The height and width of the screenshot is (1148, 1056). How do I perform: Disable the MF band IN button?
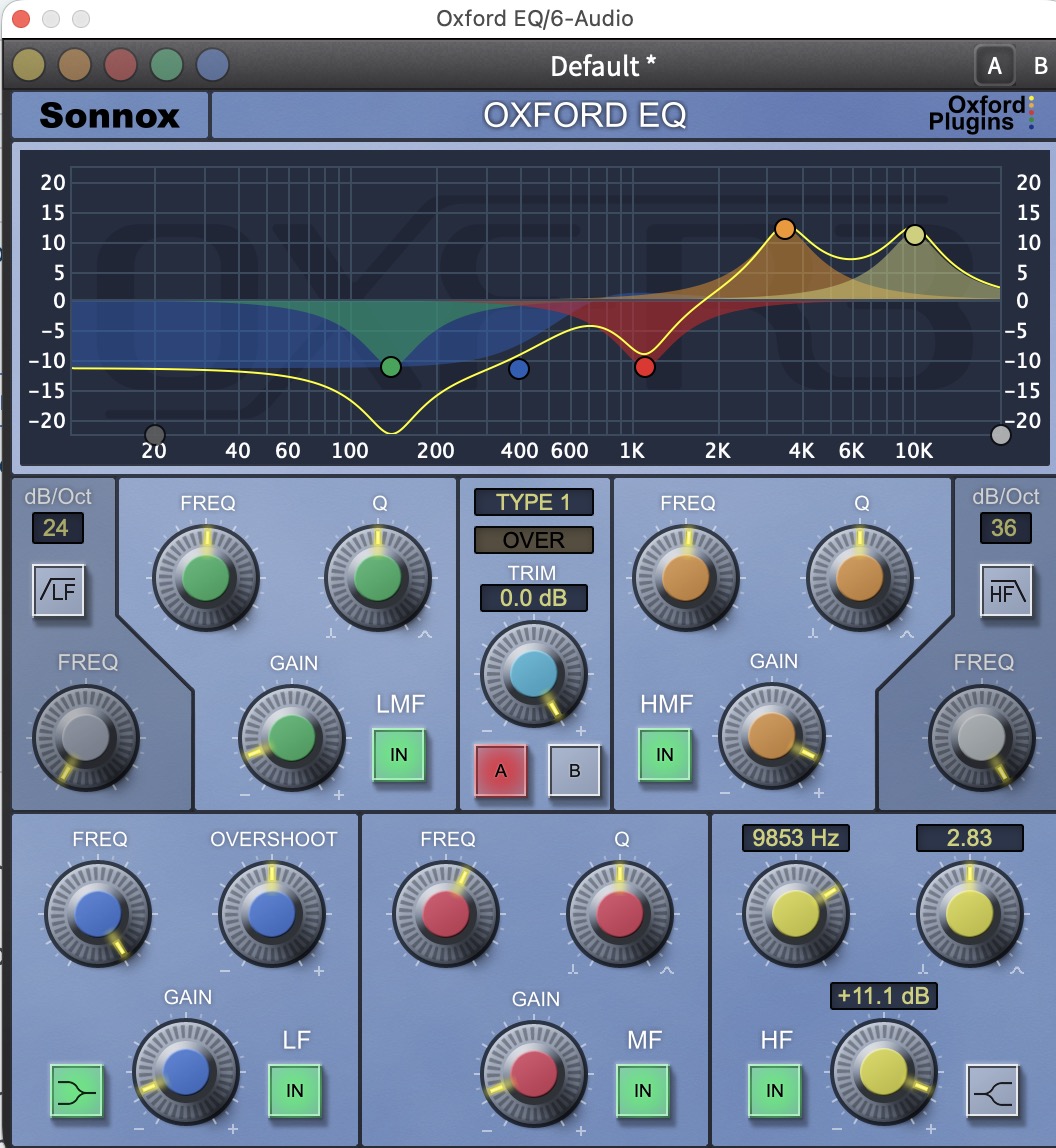coord(642,1091)
